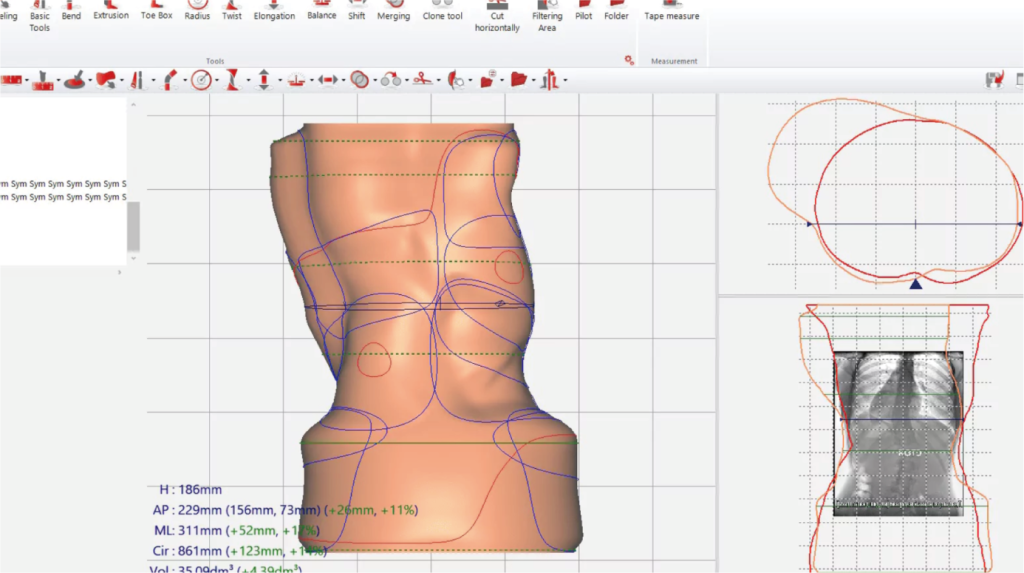Activate the Toe Box tool

(157, 11)
